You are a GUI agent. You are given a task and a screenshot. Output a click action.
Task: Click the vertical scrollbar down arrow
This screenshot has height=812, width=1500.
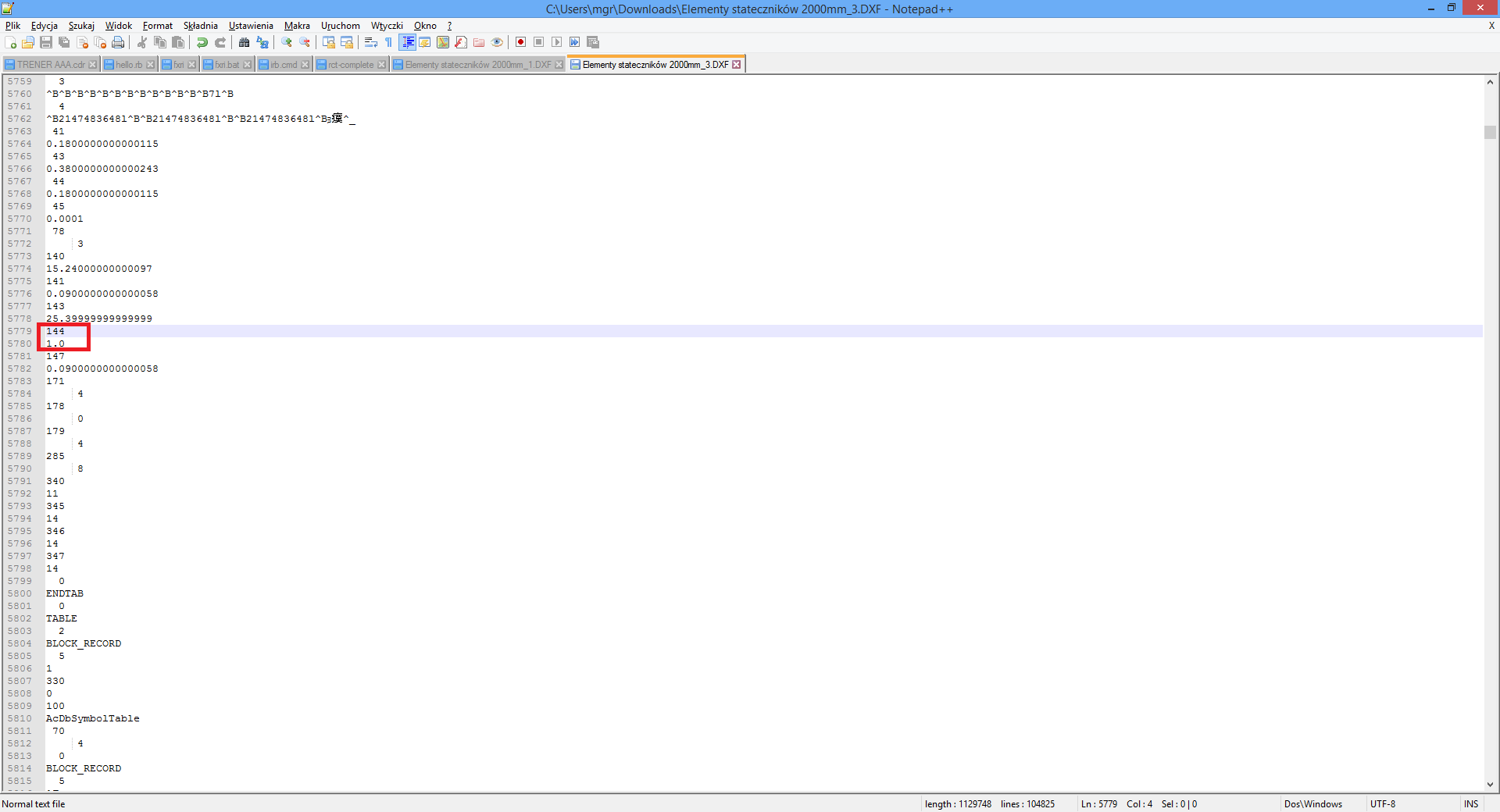coord(1490,785)
